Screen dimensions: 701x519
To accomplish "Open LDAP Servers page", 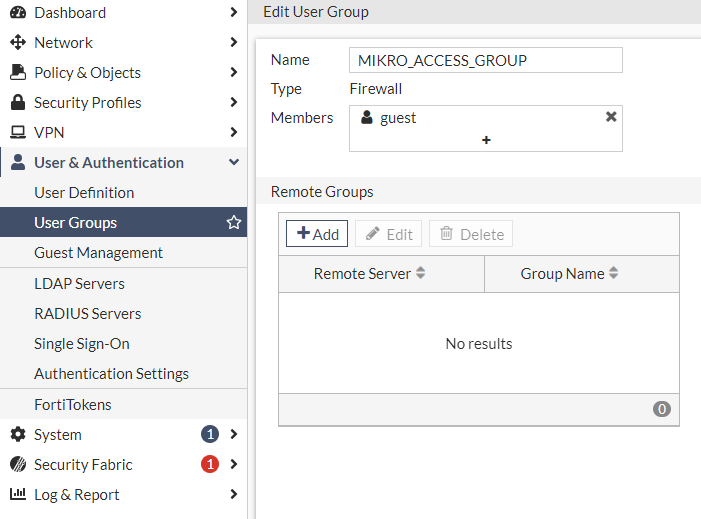I will click(79, 284).
